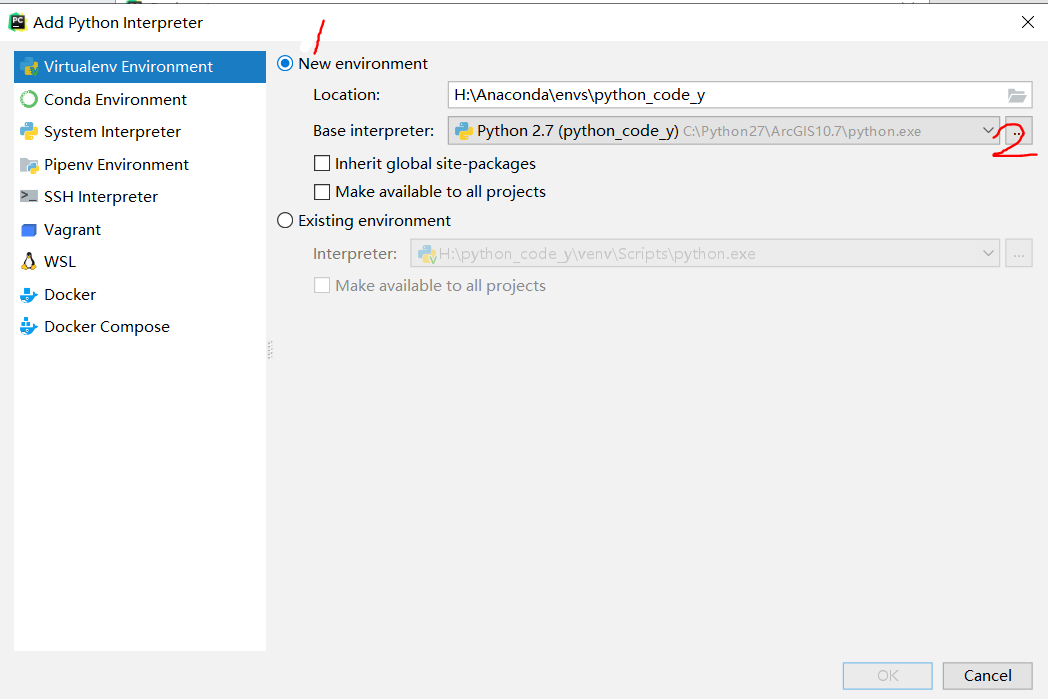The width and height of the screenshot is (1048, 699).
Task: Open the Base interpreter dropdown
Action: [988, 130]
